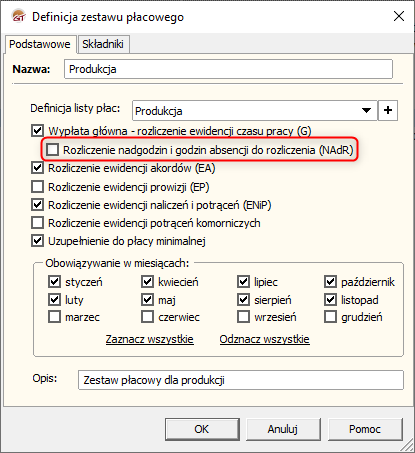Check the wrzesień month checkbox
Viewport: 415px width, 453px height.
[243, 317]
